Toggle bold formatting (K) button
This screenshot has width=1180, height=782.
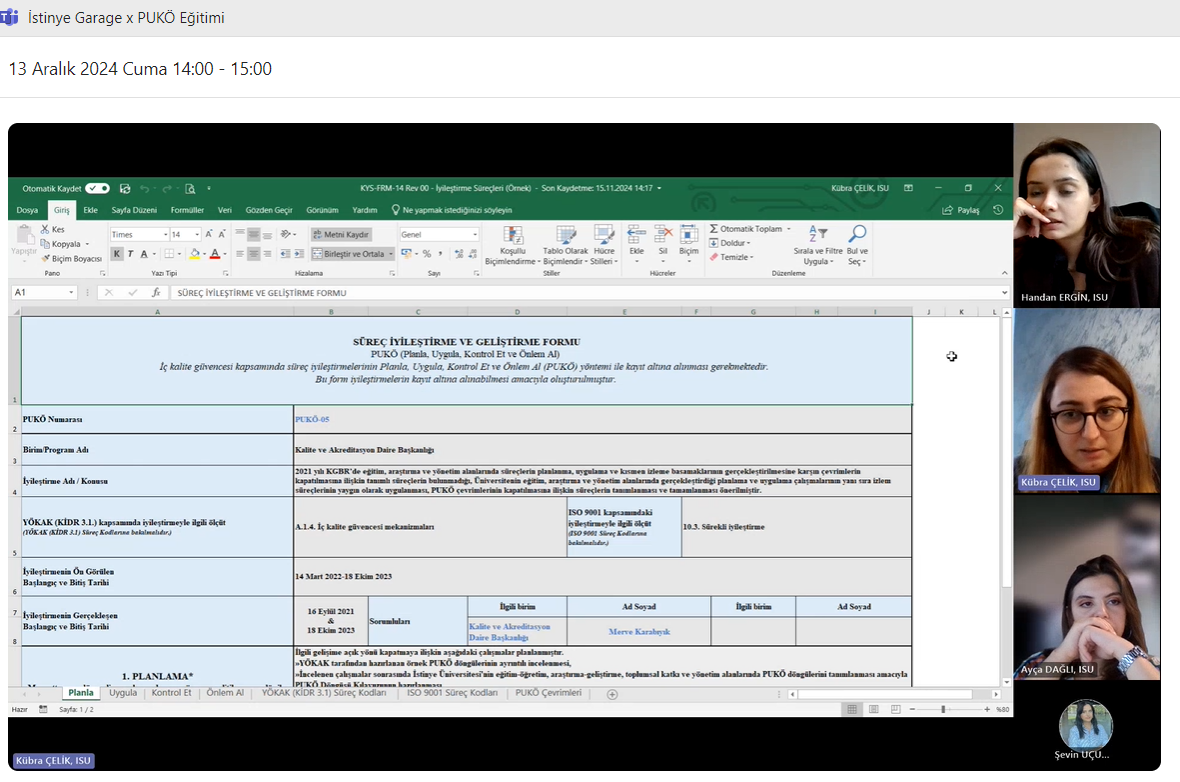117,254
